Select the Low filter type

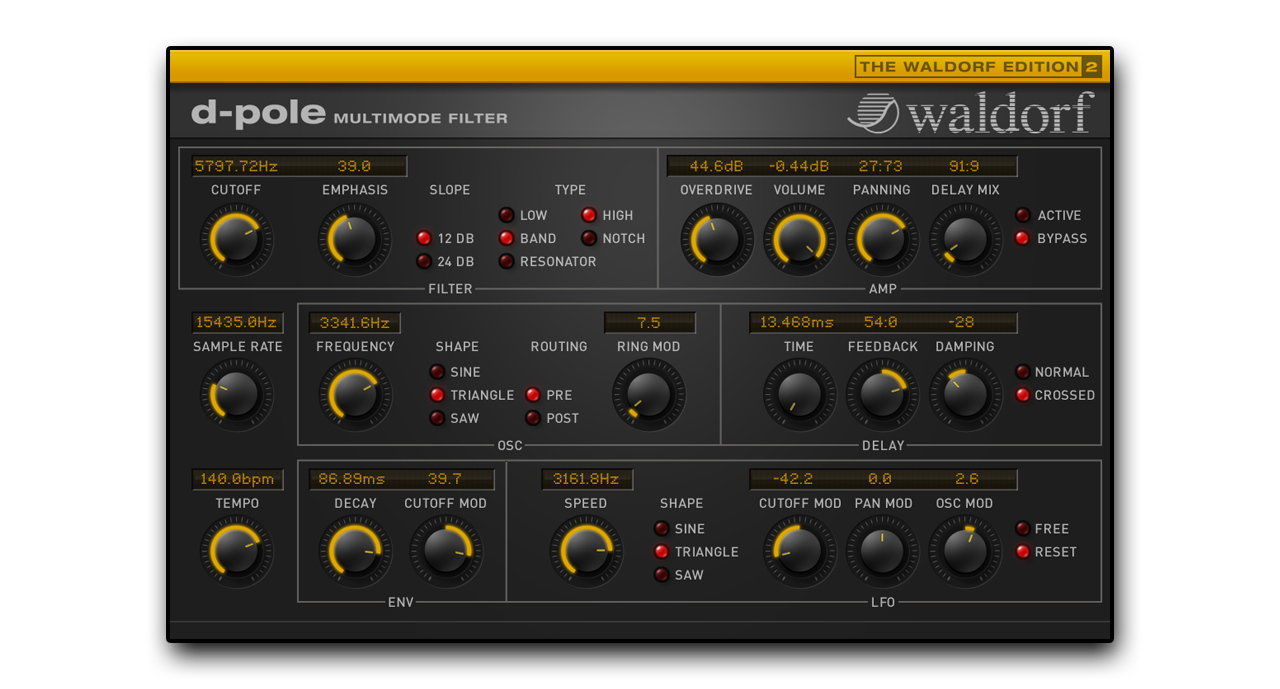(506, 215)
